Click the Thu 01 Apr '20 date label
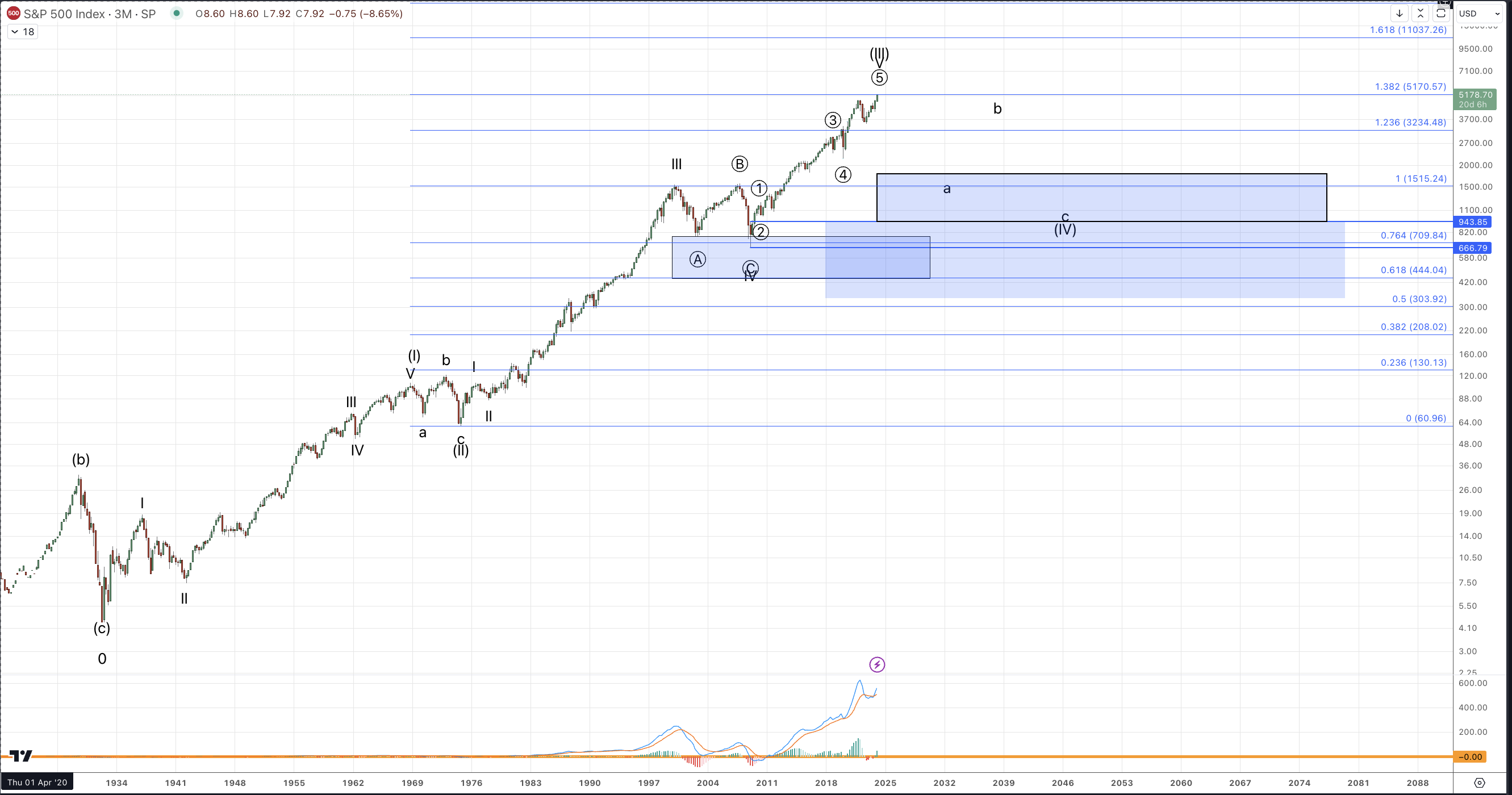The image size is (1512, 795). coord(37,782)
